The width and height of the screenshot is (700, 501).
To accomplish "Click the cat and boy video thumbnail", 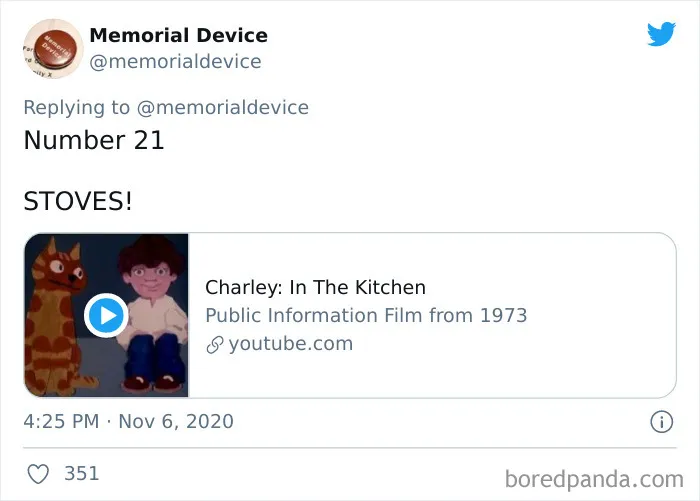I will [x=106, y=315].
